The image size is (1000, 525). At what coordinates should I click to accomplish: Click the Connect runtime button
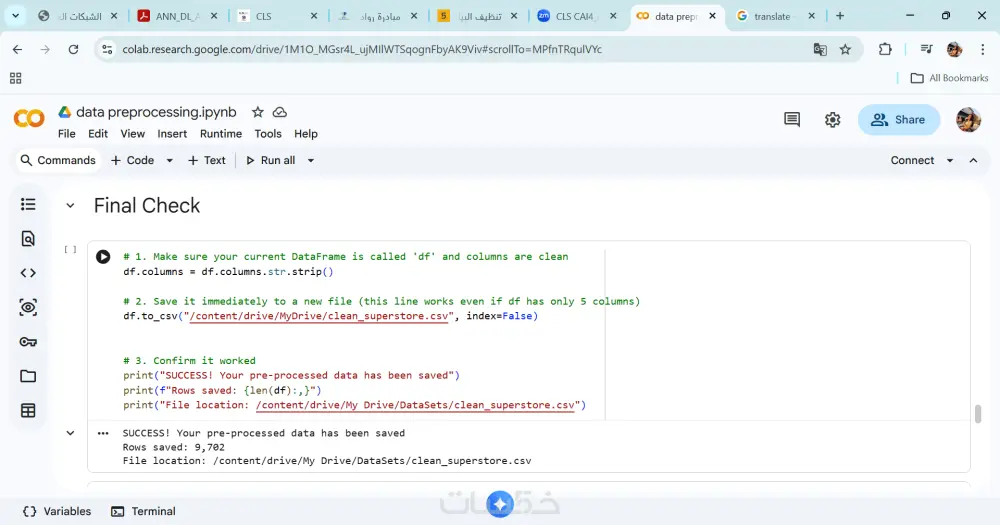point(912,161)
